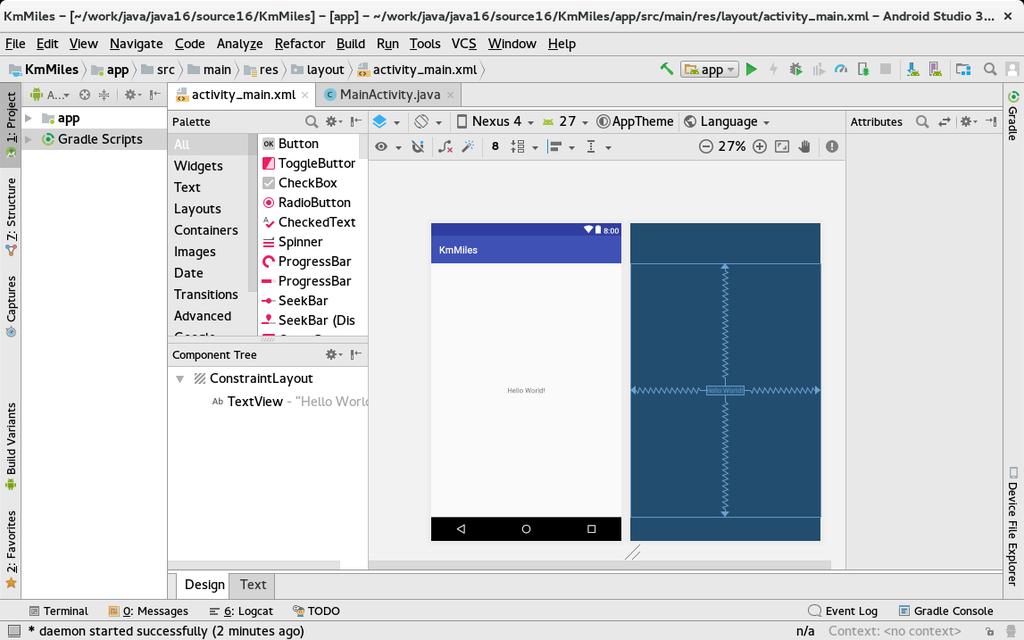Open the Device File Explorer side panel
The width and height of the screenshot is (1024, 640).
(1013, 526)
